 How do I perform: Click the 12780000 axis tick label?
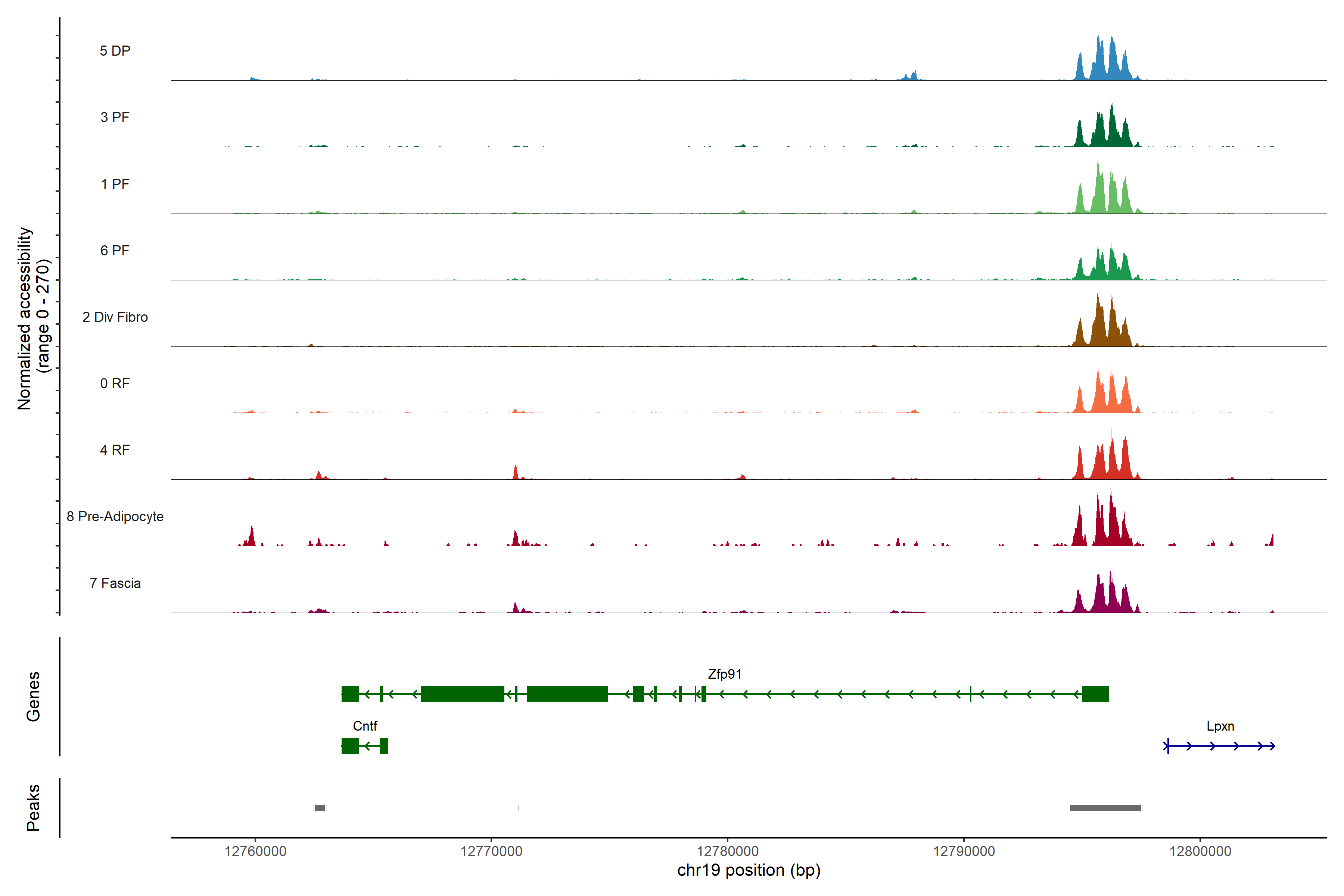click(x=727, y=851)
